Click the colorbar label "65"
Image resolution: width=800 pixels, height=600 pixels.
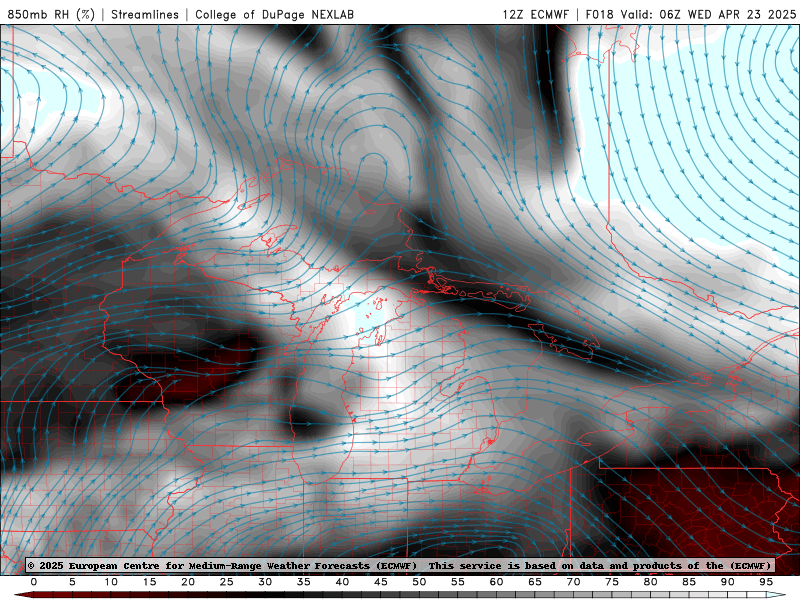535,582
